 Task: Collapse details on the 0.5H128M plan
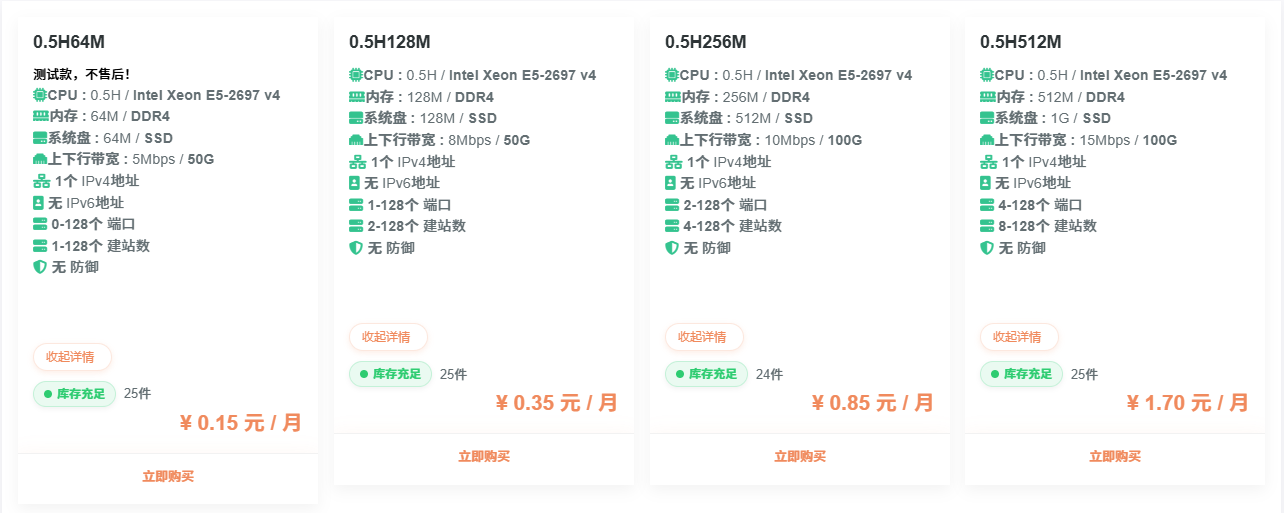click(387, 337)
